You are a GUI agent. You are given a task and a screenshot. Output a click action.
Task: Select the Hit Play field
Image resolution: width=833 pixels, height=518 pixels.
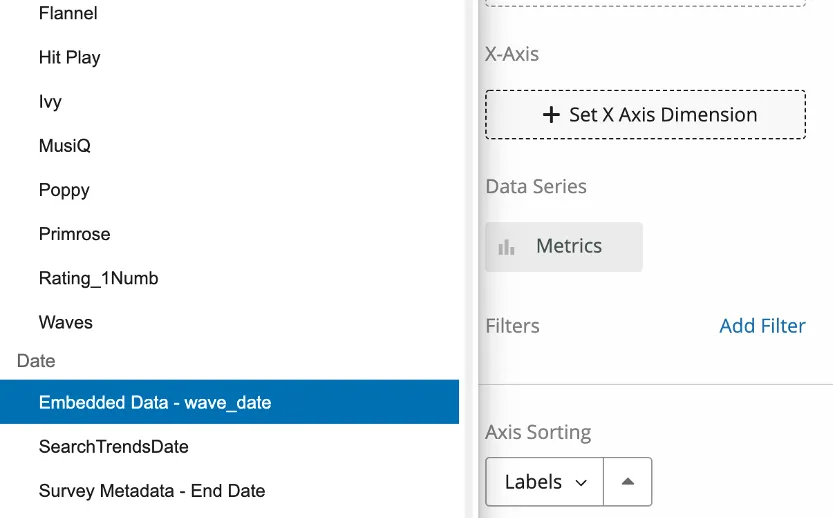(x=70, y=58)
